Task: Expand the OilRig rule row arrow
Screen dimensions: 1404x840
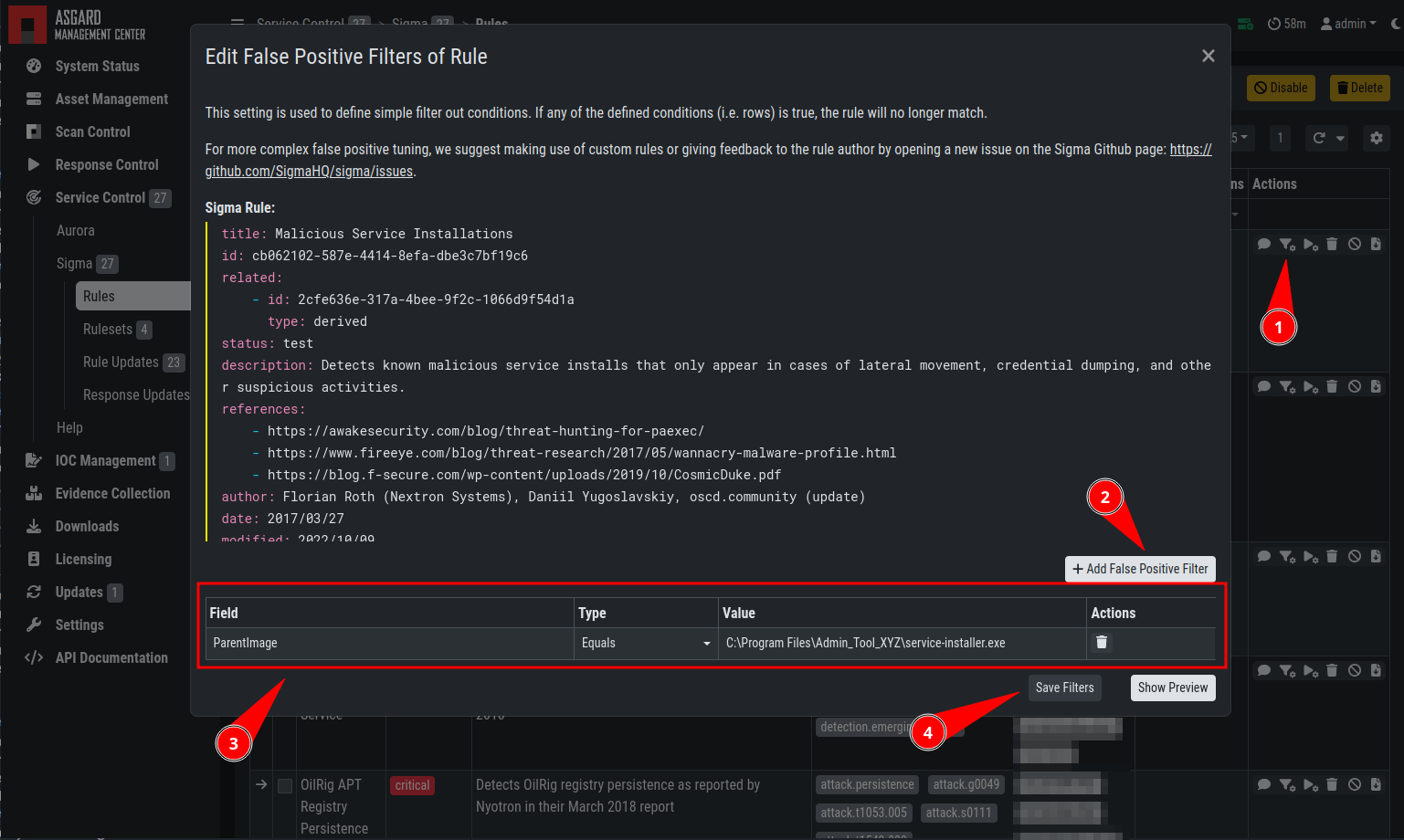Action: tap(261, 784)
